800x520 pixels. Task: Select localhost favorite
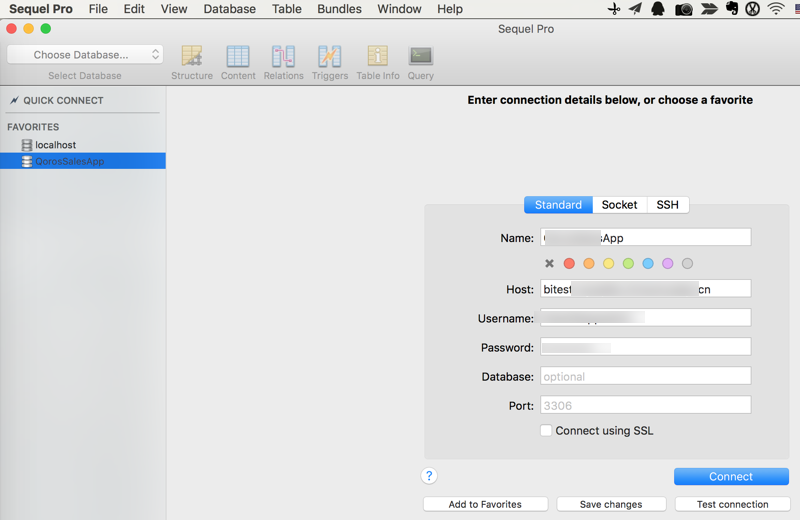(83, 145)
